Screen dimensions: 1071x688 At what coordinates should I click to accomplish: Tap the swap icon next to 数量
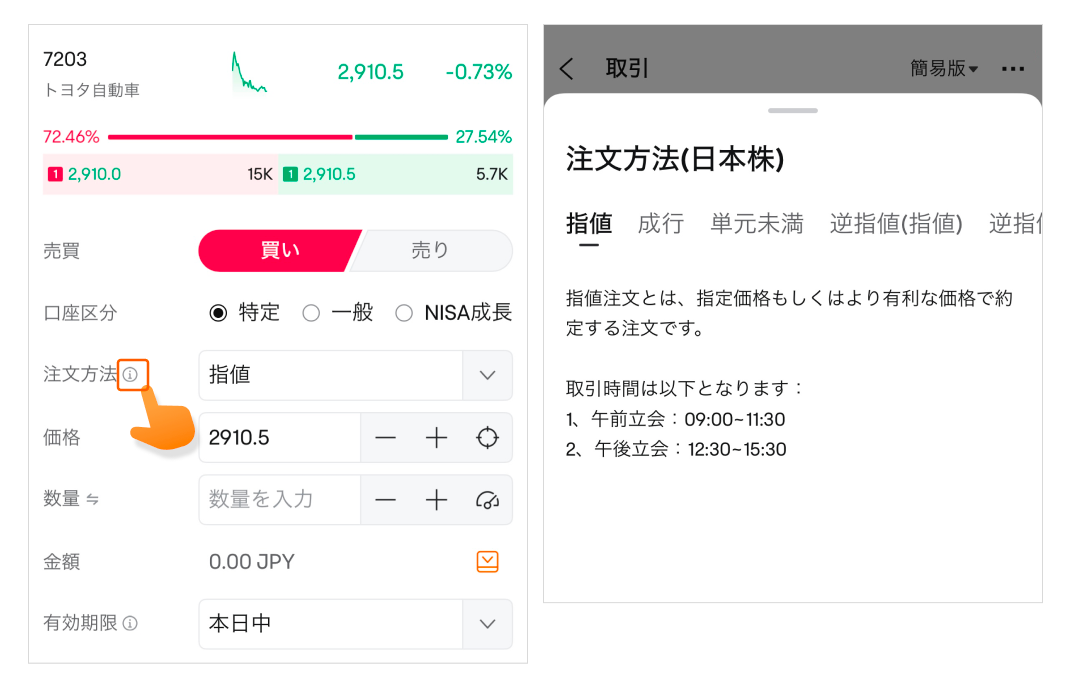[93, 500]
